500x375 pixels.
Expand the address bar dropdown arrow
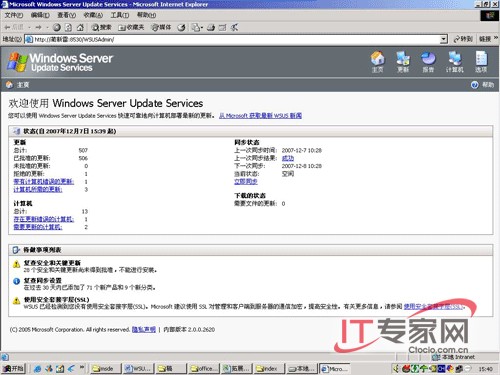[x=443, y=39]
